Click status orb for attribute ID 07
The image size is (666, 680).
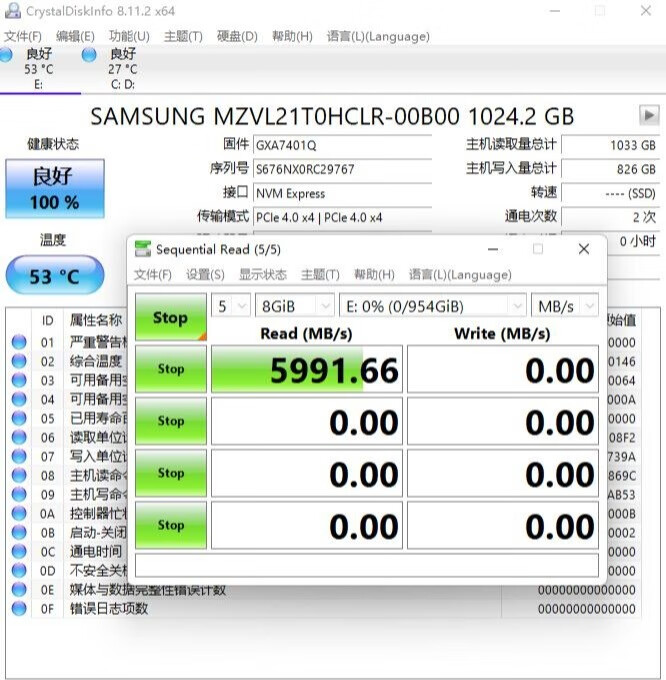19,457
